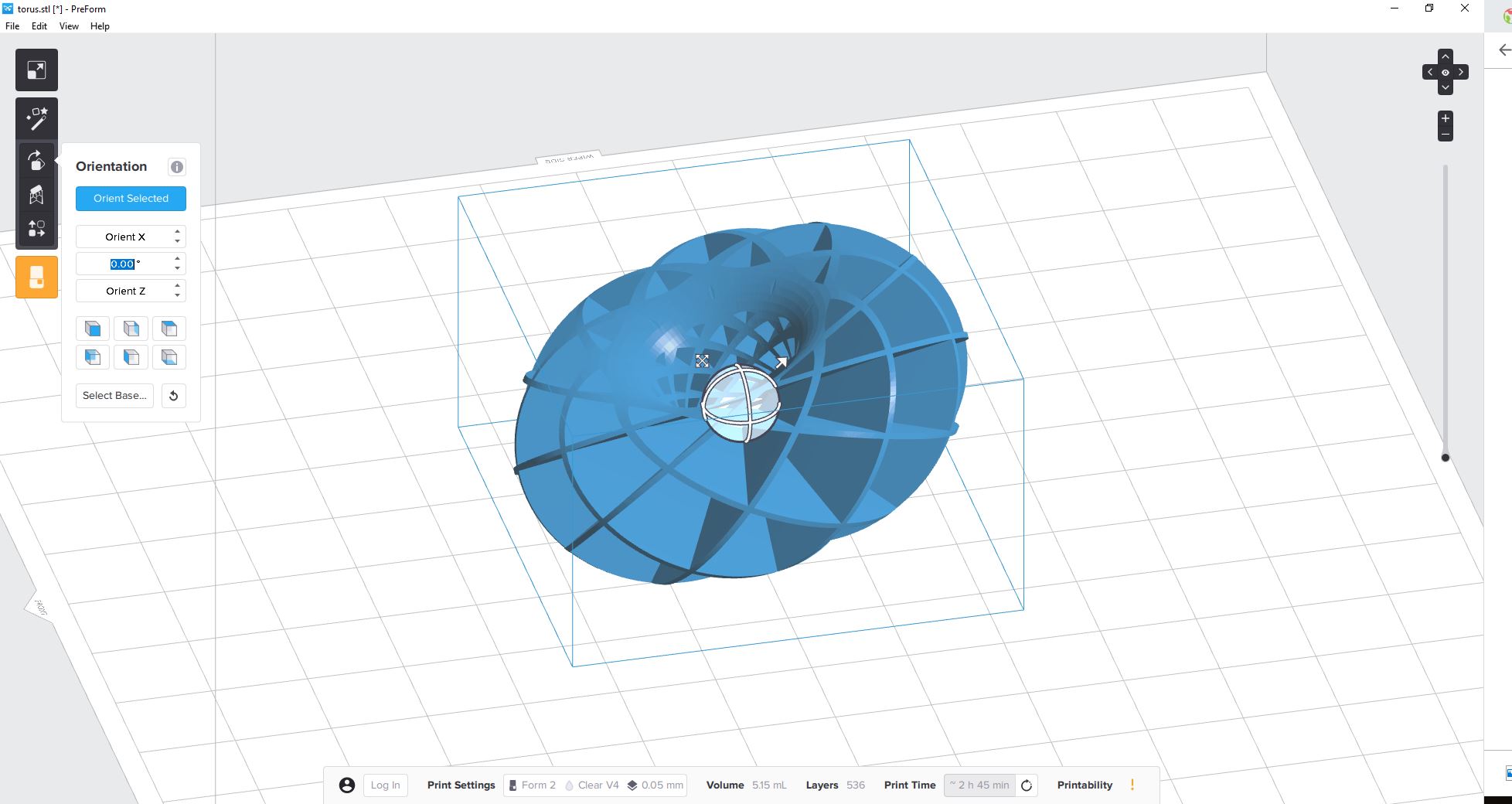Image resolution: width=1512 pixels, height=804 pixels.
Task: Rotate view up with top arrow
Action: (1445, 56)
